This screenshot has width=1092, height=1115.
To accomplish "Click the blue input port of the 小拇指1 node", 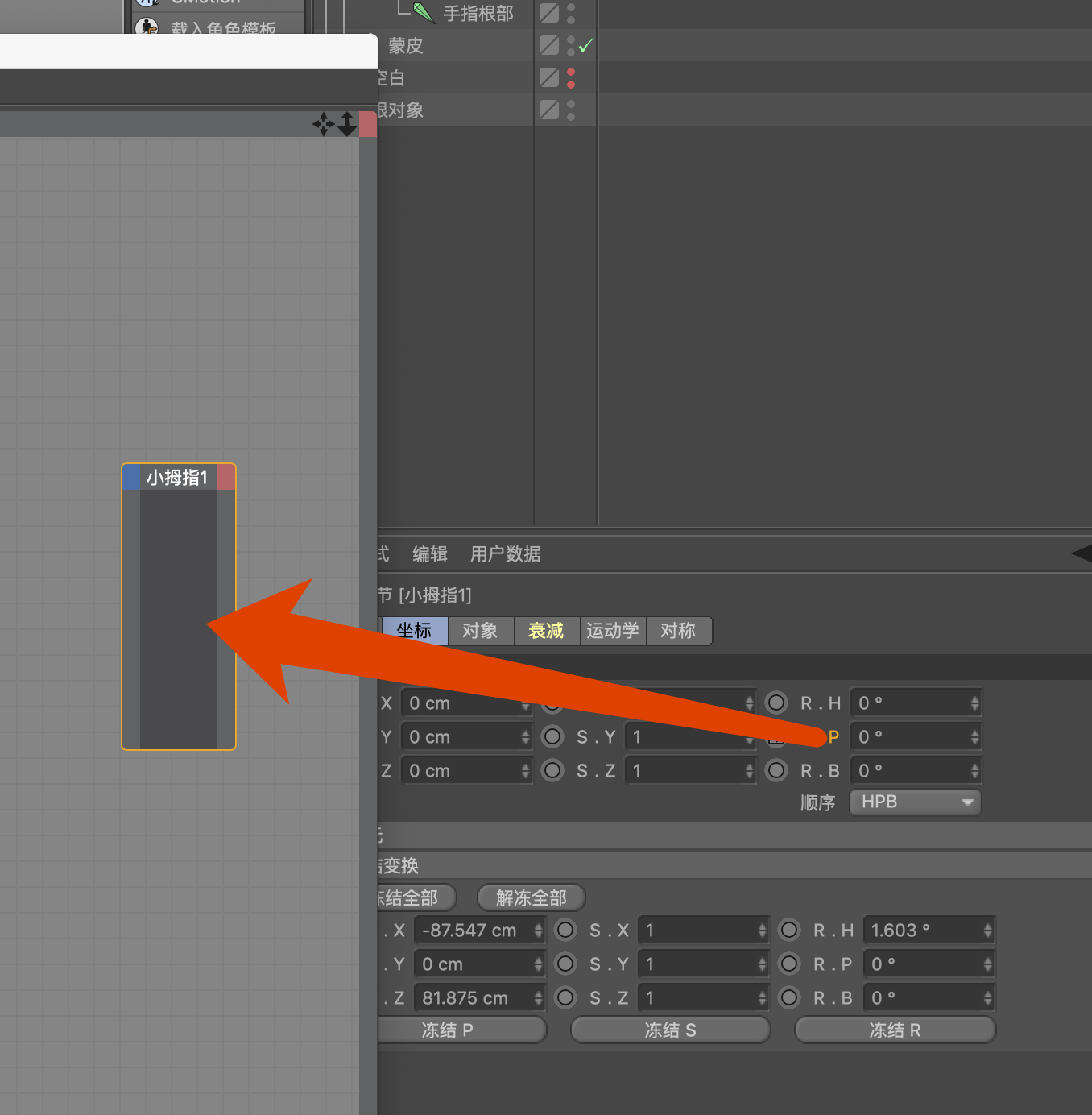I will (x=131, y=478).
